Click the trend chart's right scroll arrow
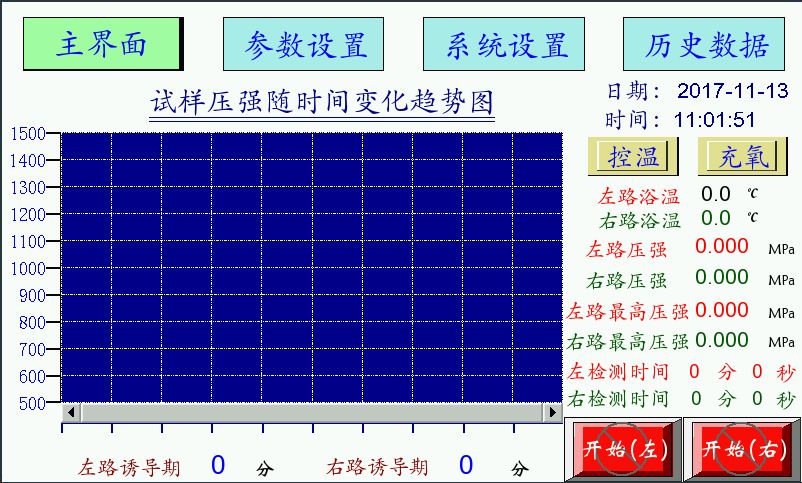Screen dimensions: 802x483 click(553, 412)
